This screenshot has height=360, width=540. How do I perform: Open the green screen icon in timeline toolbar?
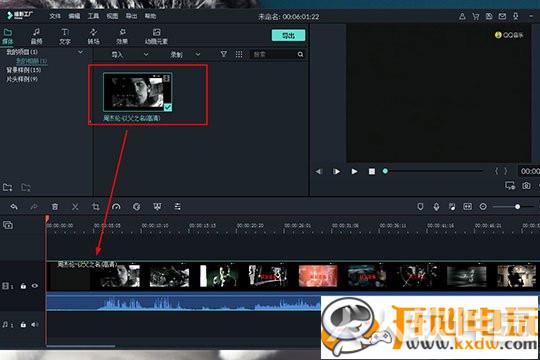(x=157, y=207)
